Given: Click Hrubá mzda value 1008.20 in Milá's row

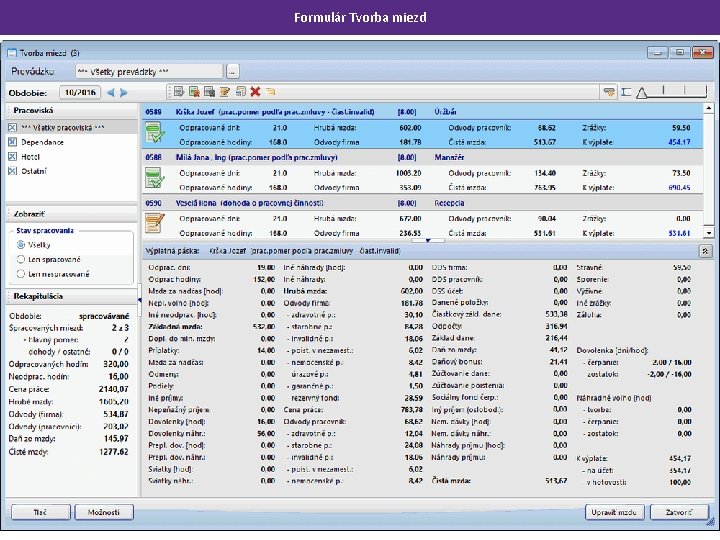Looking at the screenshot, I should coord(408,173).
